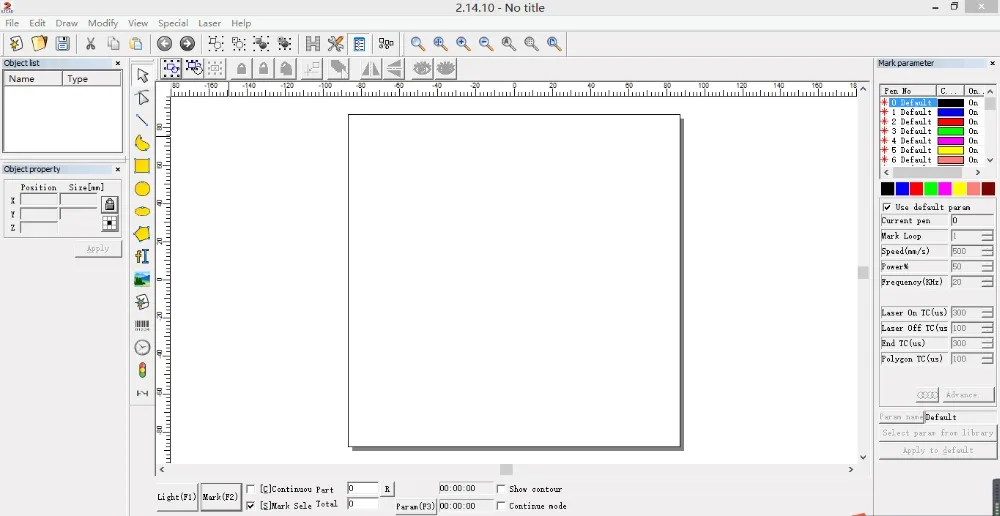Cut selection with the scissors icon
Screen dimensions: 1000x516
[91, 43]
